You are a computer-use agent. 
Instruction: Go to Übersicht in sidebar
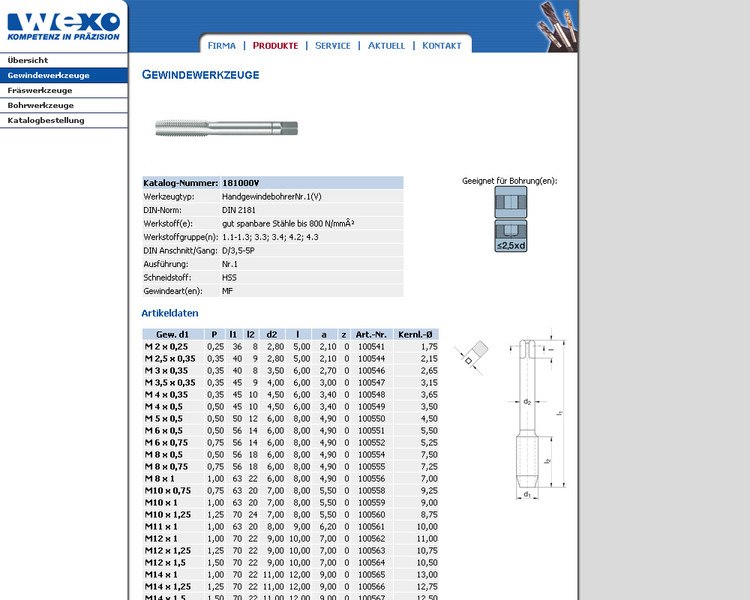click(64, 60)
